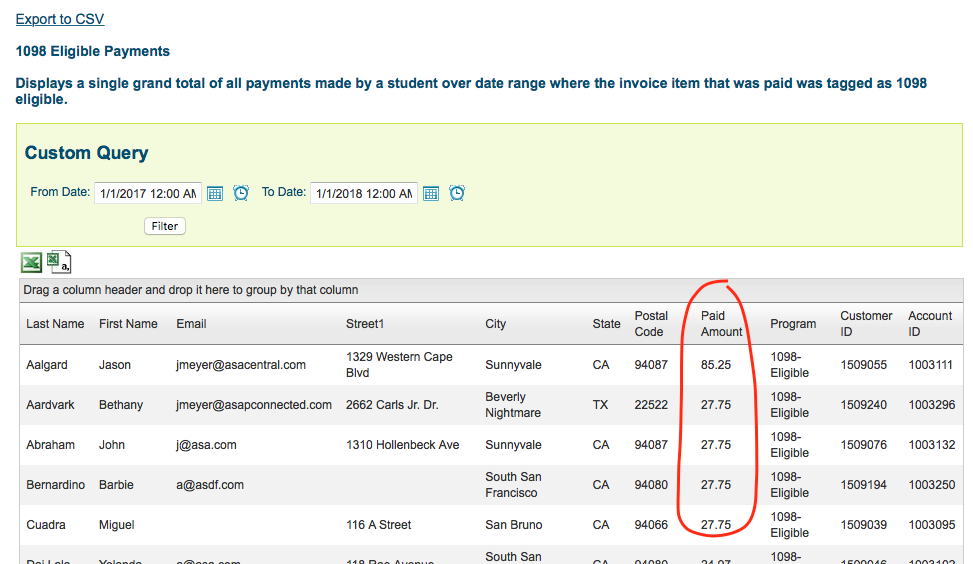The width and height of the screenshot is (973, 564).
Task: Click the jmeyer@asapconnected.com email cell
Action: pos(254,405)
